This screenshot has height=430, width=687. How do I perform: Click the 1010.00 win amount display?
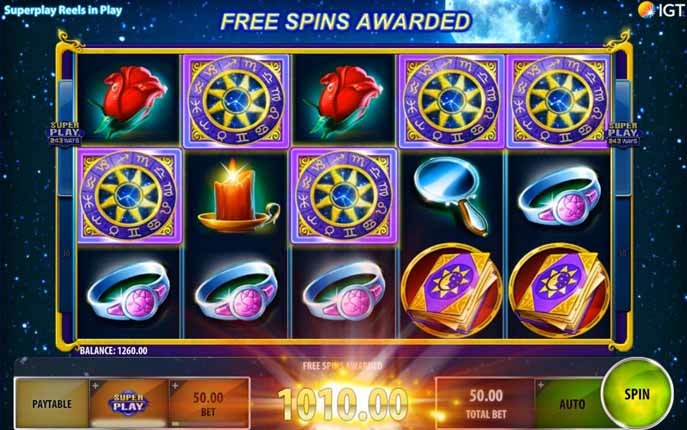tap(343, 404)
